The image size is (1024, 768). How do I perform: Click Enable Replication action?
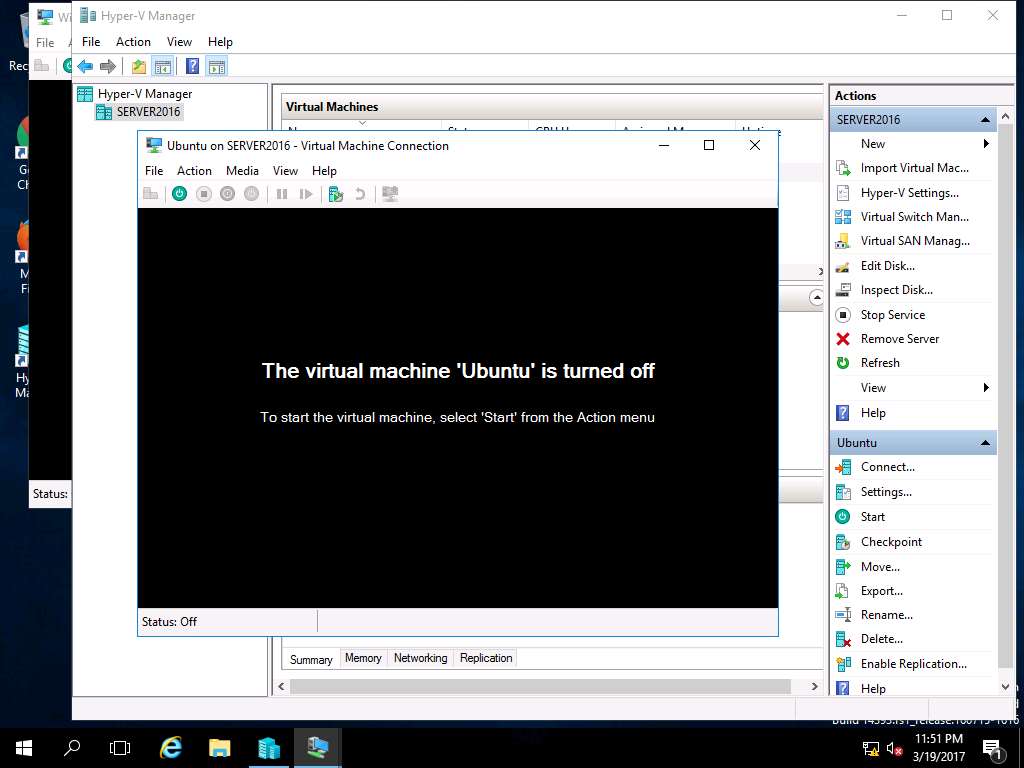(x=913, y=664)
